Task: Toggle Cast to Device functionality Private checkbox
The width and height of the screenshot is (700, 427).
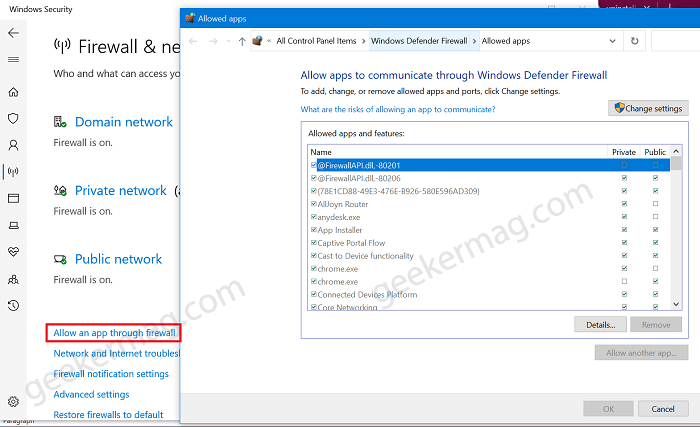Action: [x=625, y=255]
